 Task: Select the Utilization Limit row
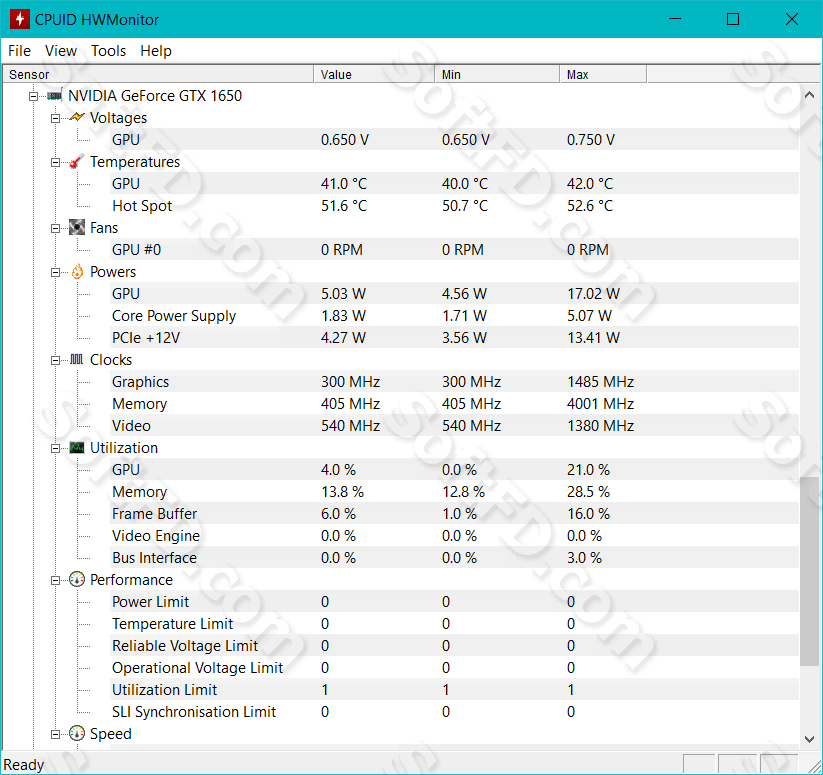[455, 689]
